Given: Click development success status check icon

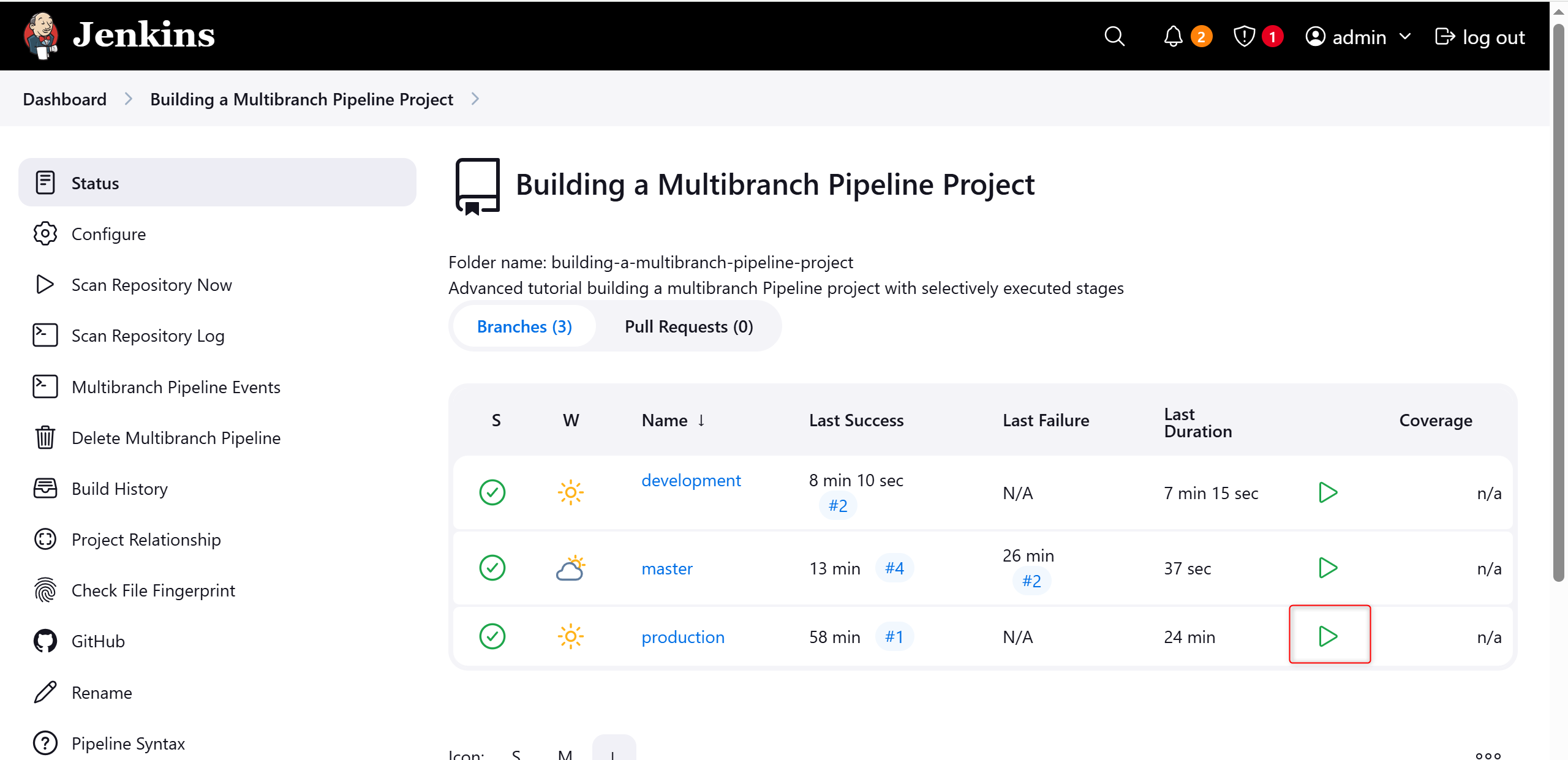Looking at the screenshot, I should [492, 493].
